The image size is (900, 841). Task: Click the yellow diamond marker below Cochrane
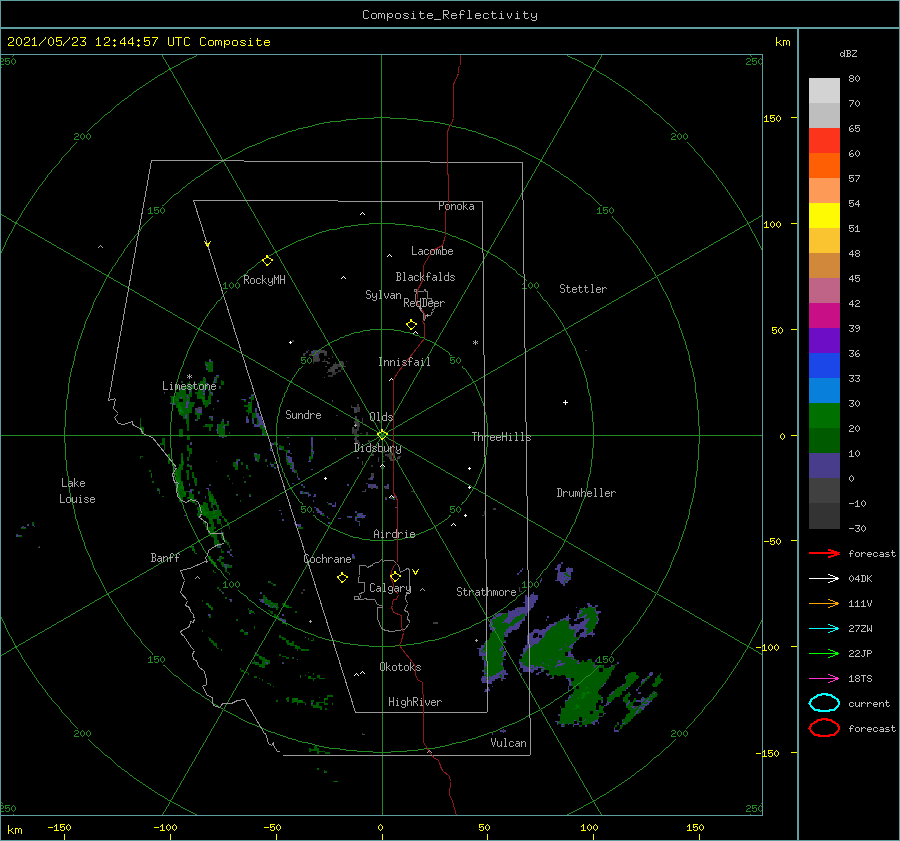click(x=342, y=578)
